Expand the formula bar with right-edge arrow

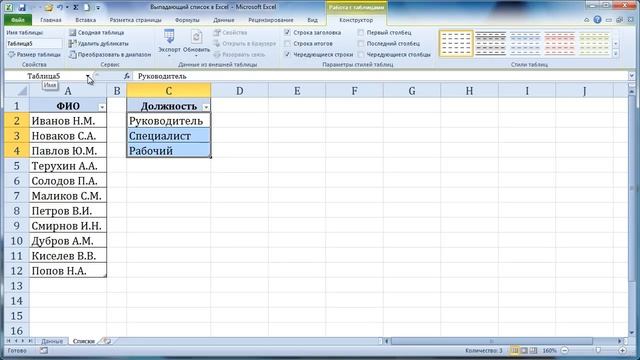(x=632, y=76)
